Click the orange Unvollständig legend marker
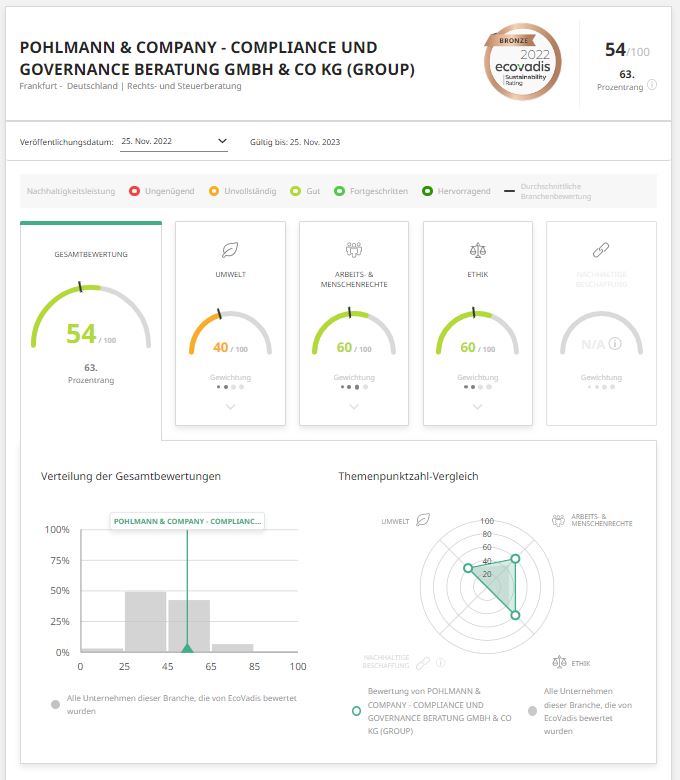The image size is (680, 780). pyautogui.click(x=214, y=191)
